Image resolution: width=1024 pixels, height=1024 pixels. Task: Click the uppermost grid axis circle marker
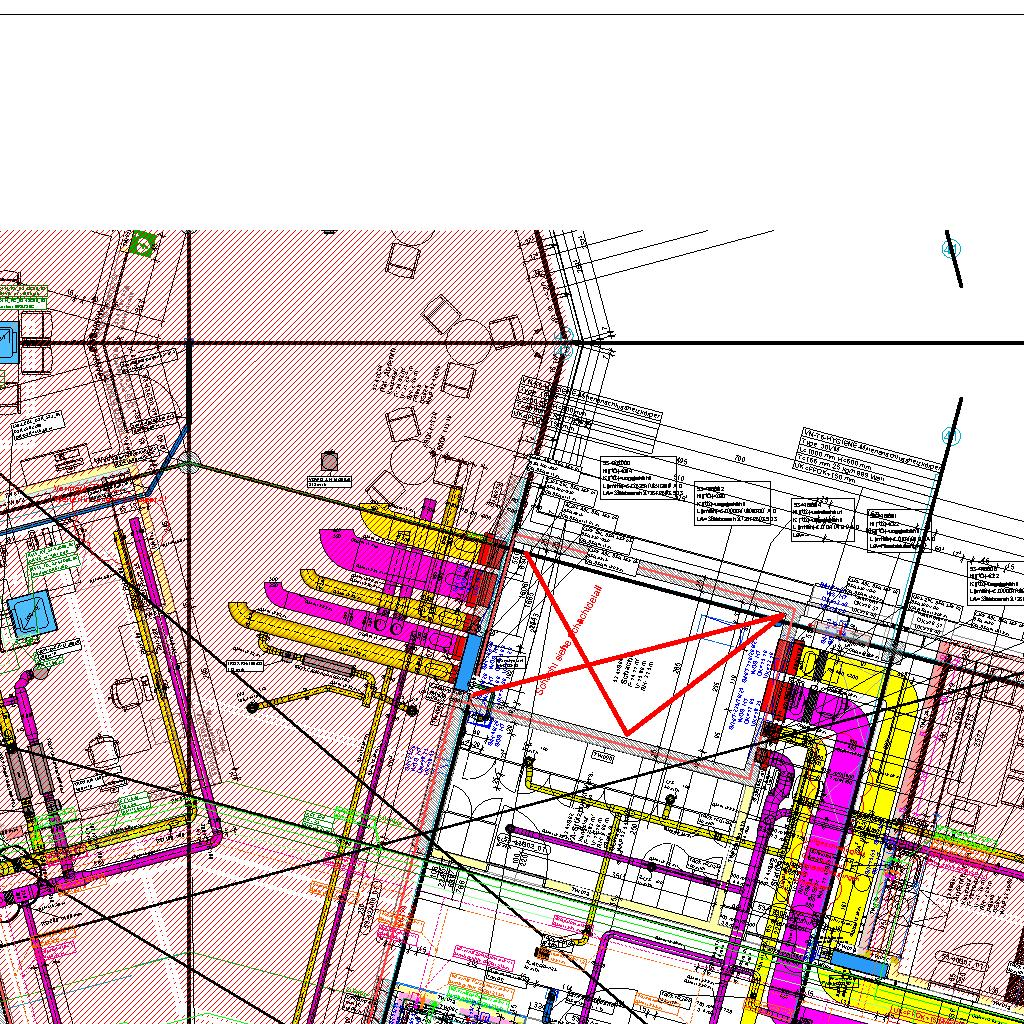951,249
